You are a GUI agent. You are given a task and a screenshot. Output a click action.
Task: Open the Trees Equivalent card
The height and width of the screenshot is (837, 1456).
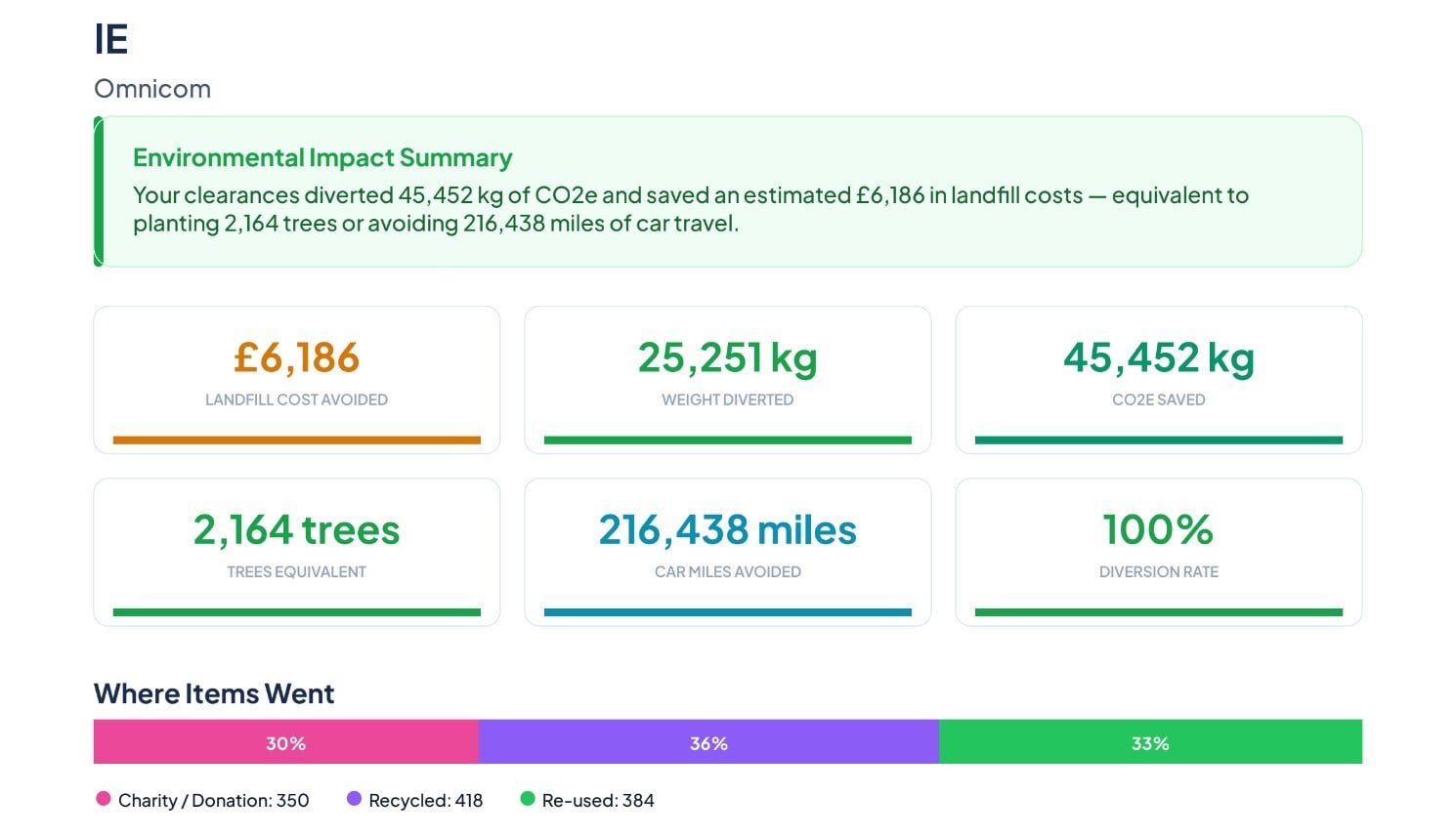(297, 552)
